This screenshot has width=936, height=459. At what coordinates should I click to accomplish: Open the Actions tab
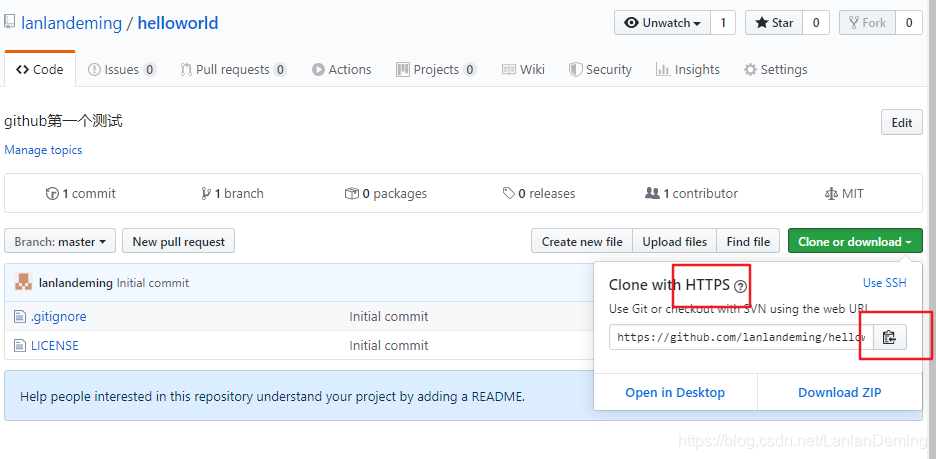click(x=341, y=69)
